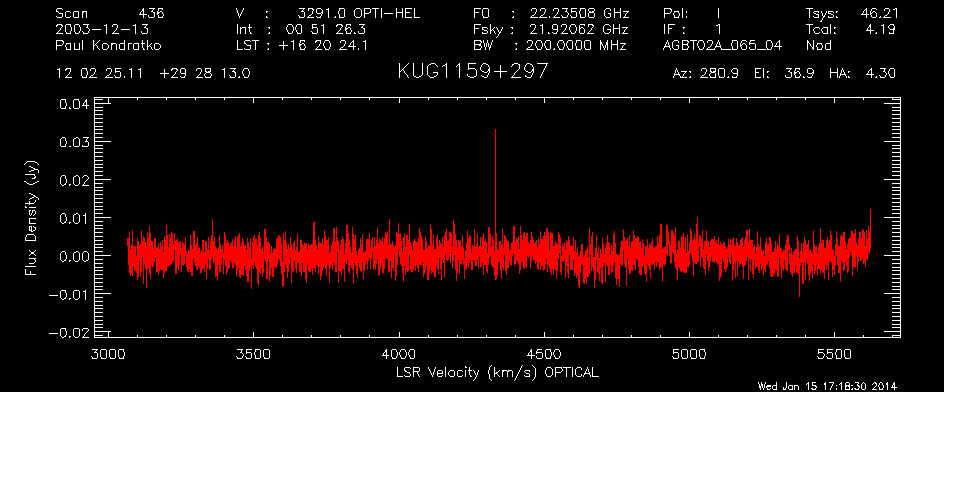Screen dimensions: 962x490
Task: Select the IF : 1 entry
Action: [x=692, y=29]
